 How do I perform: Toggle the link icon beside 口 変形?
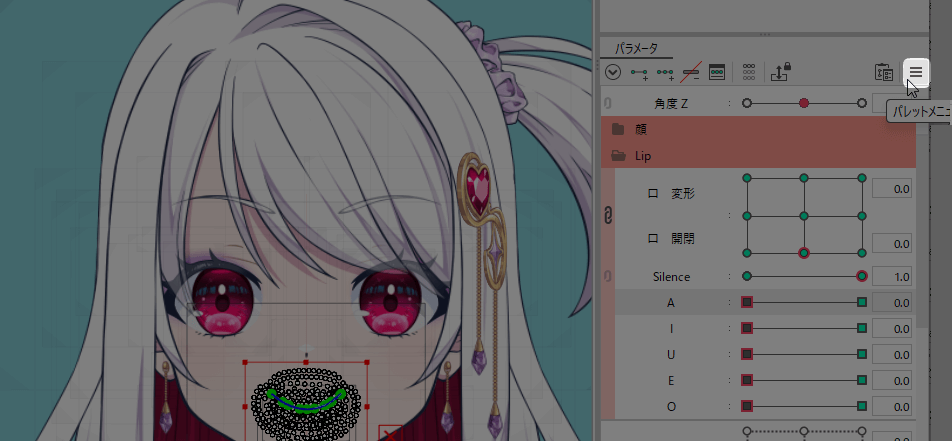point(608,214)
